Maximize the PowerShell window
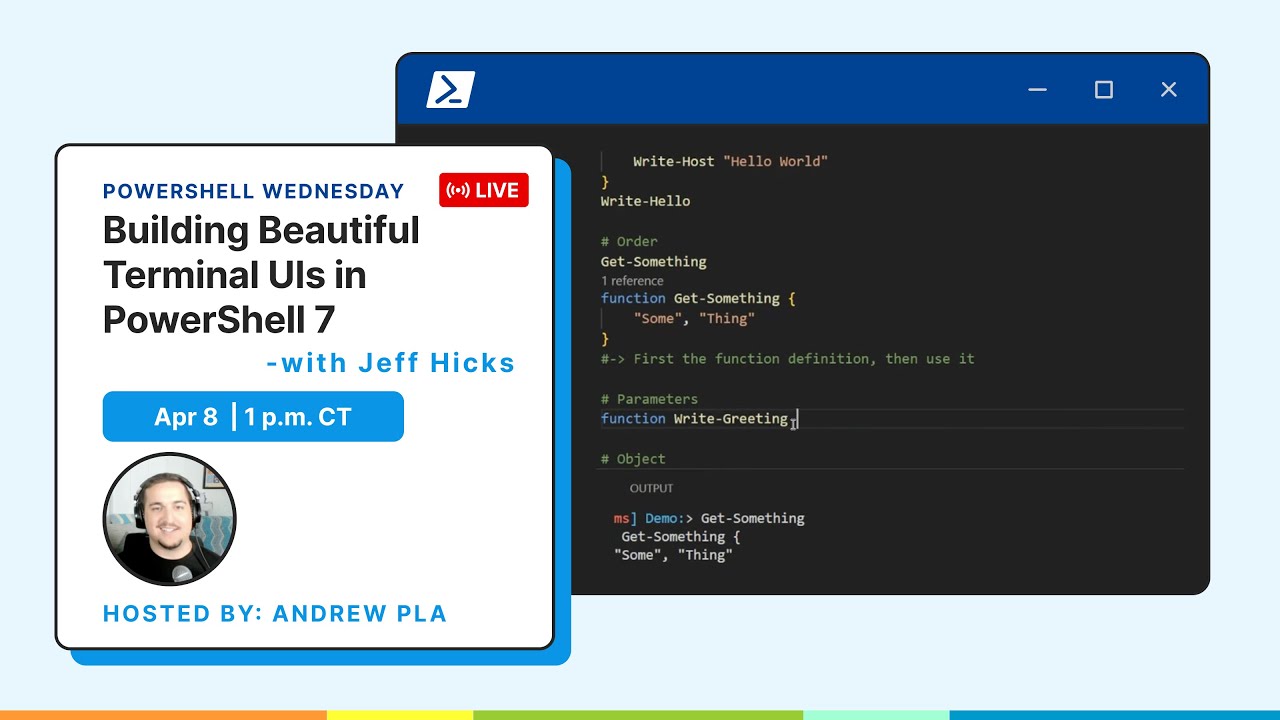Screen dimensions: 1280x720 coord(1104,90)
